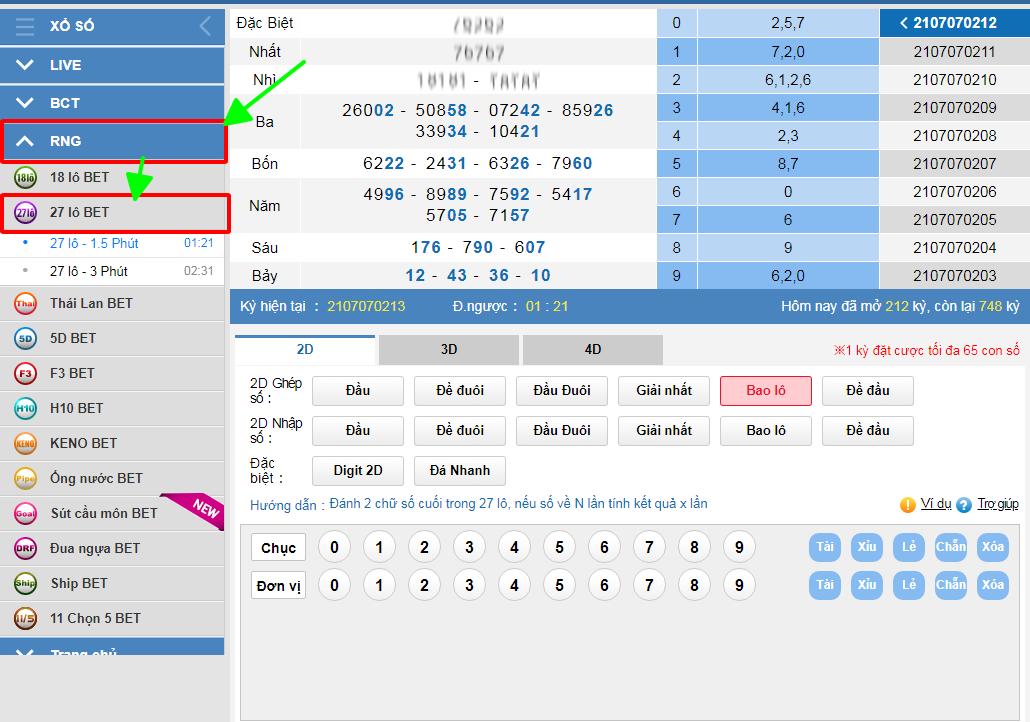This screenshot has width=1030, height=722.
Task: Click the KENO BET icon
Action: [x=25, y=443]
